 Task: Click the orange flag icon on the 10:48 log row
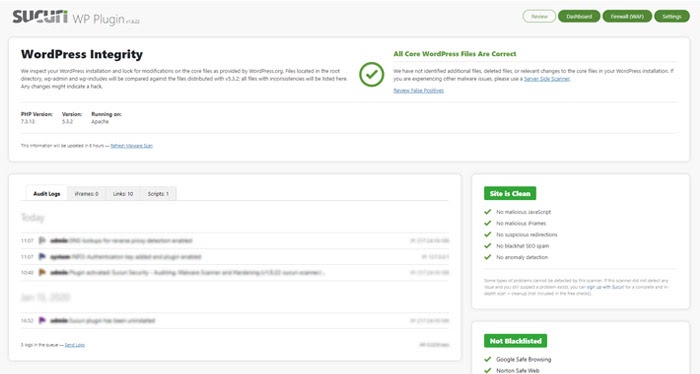[x=42, y=272]
